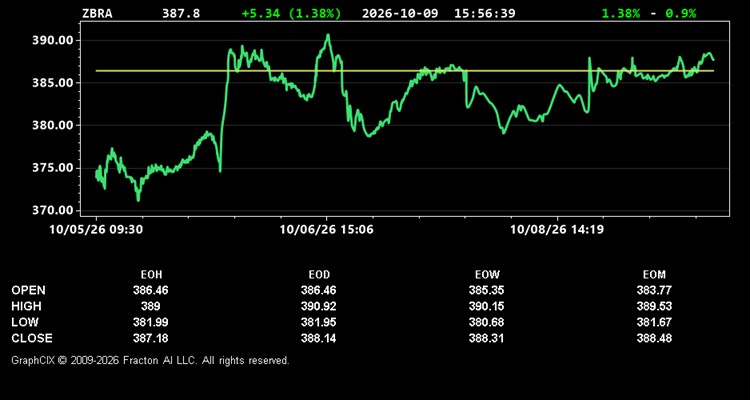The image size is (750, 400).
Task: Select the EOW high value 390.15
Action: point(486,306)
